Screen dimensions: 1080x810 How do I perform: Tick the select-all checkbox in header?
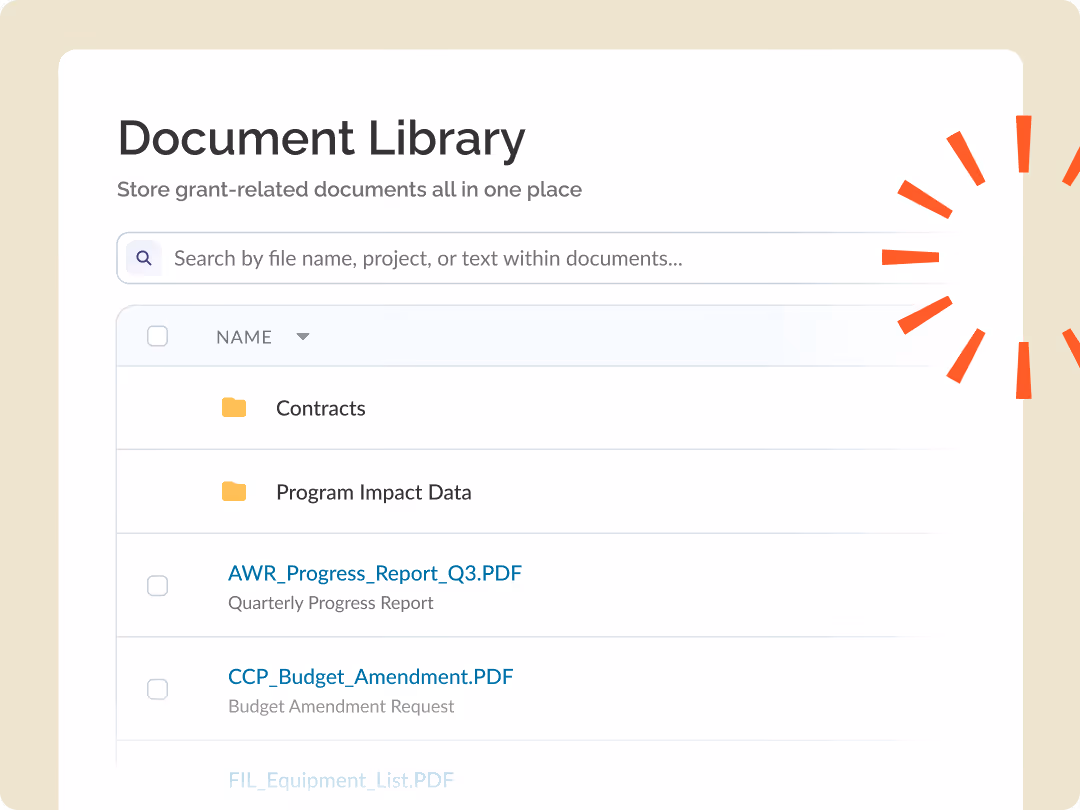click(158, 336)
